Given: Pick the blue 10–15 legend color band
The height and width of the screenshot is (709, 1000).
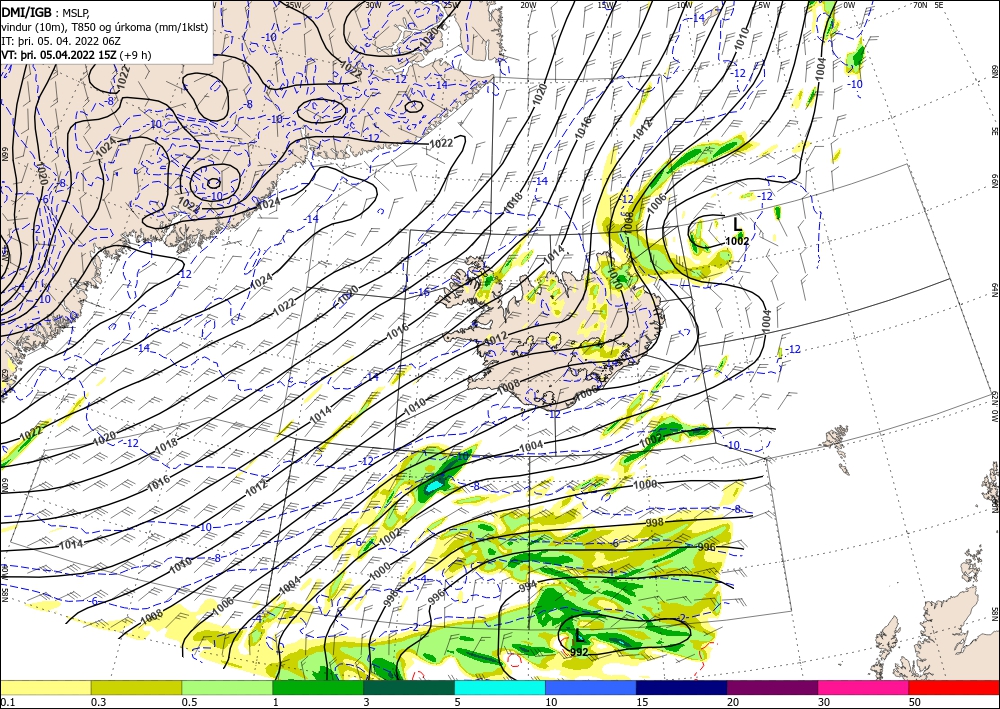Looking at the screenshot, I should click(x=591, y=687).
